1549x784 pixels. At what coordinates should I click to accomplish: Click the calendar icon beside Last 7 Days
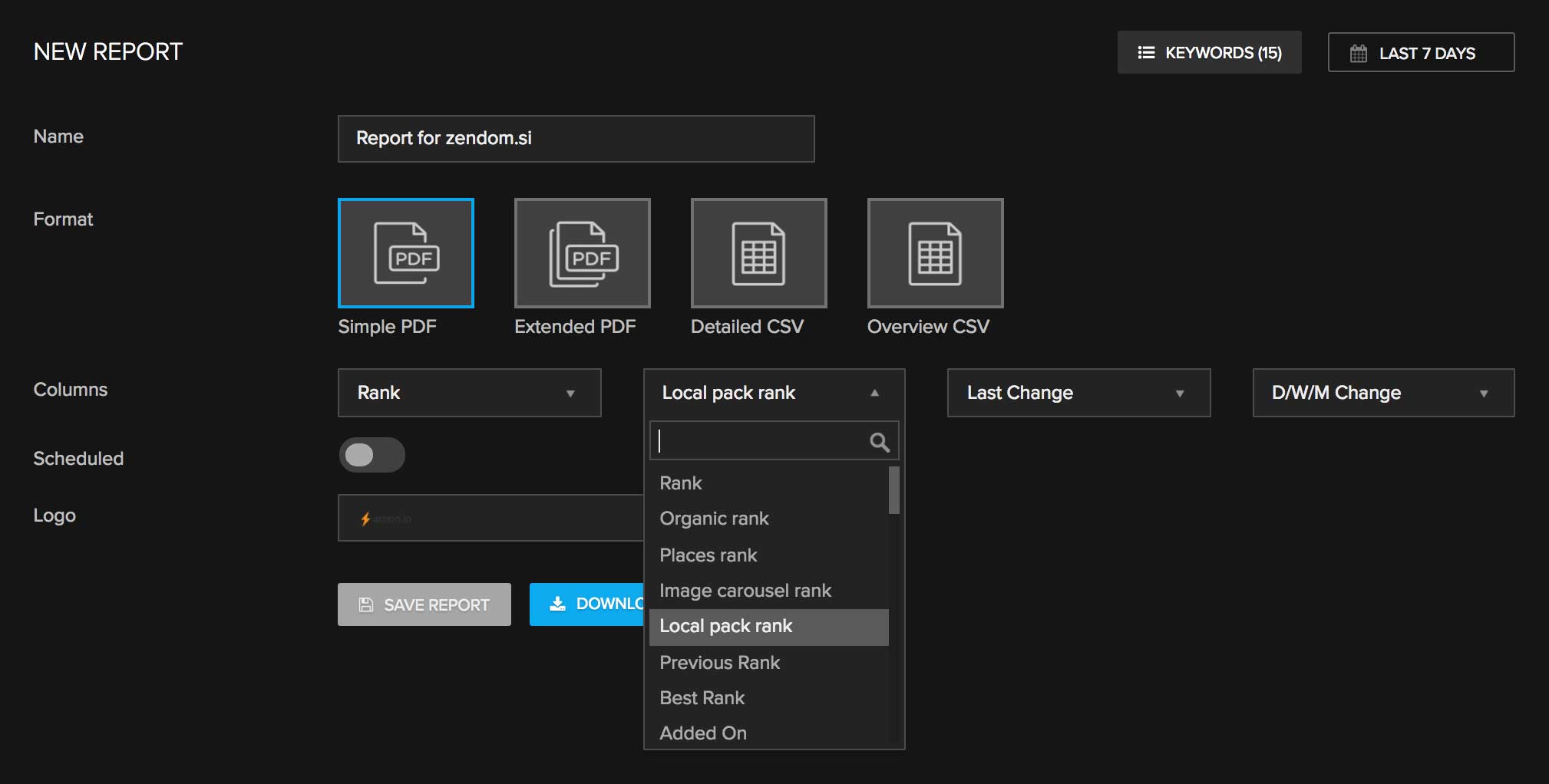pos(1358,53)
